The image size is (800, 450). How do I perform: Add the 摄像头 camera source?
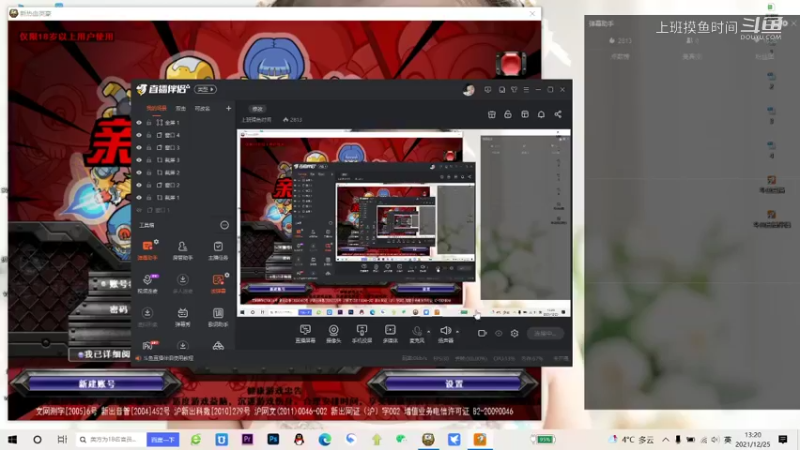(x=333, y=334)
